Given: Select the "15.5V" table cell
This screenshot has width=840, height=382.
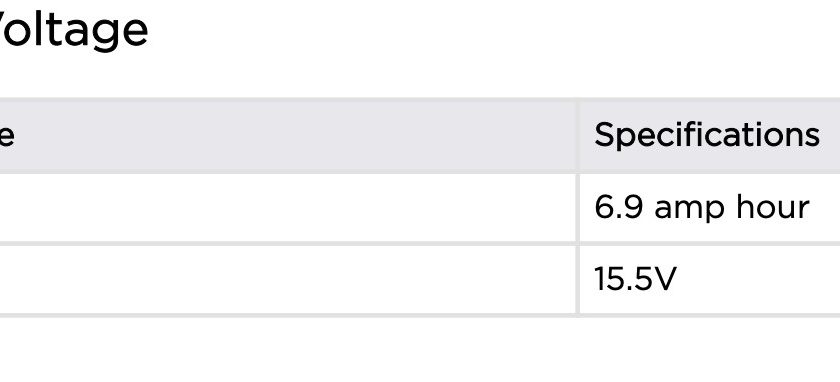Looking at the screenshot, I should [710, 279].
